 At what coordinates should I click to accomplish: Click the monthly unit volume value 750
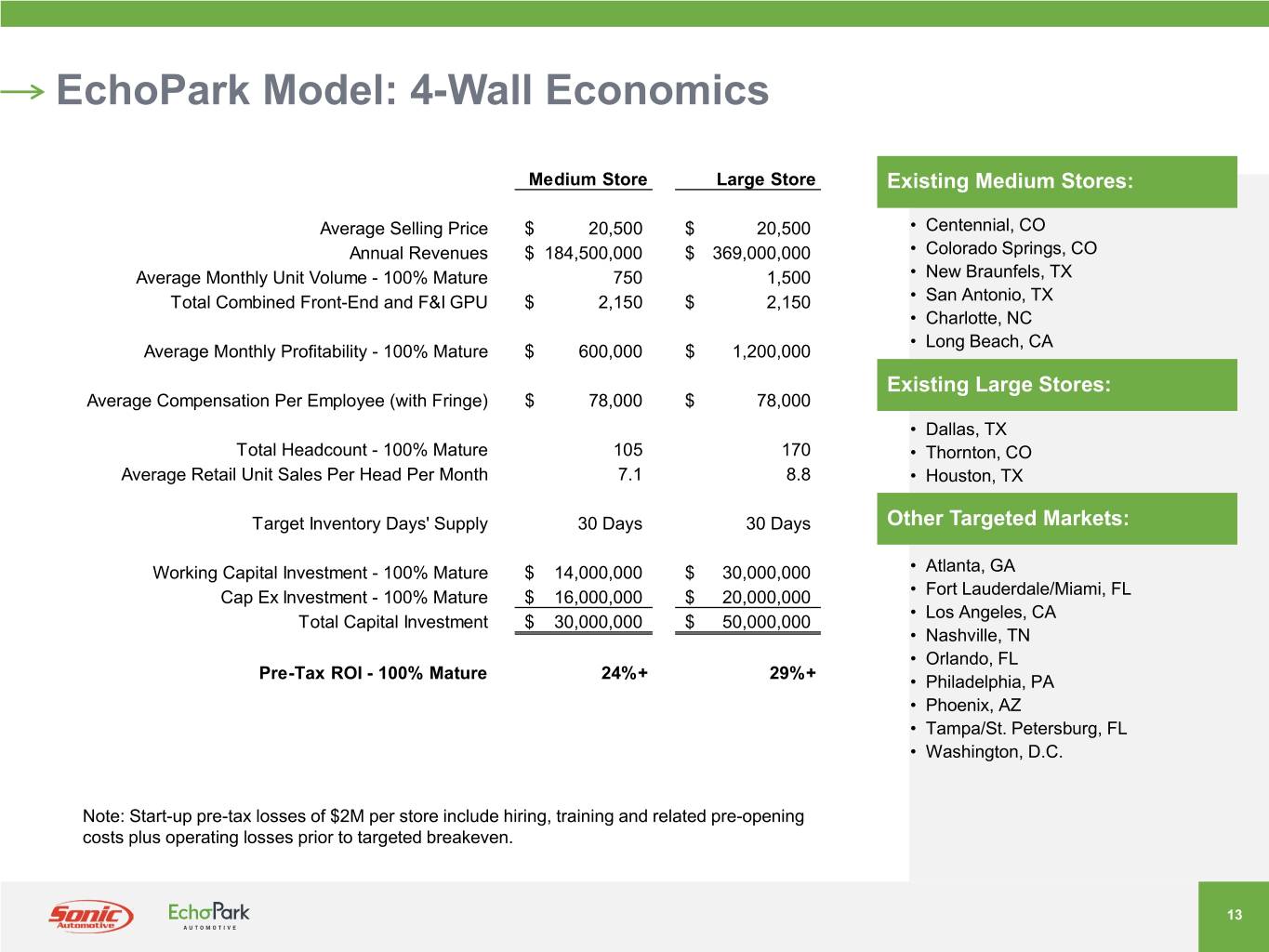click(x=628, y=278)
